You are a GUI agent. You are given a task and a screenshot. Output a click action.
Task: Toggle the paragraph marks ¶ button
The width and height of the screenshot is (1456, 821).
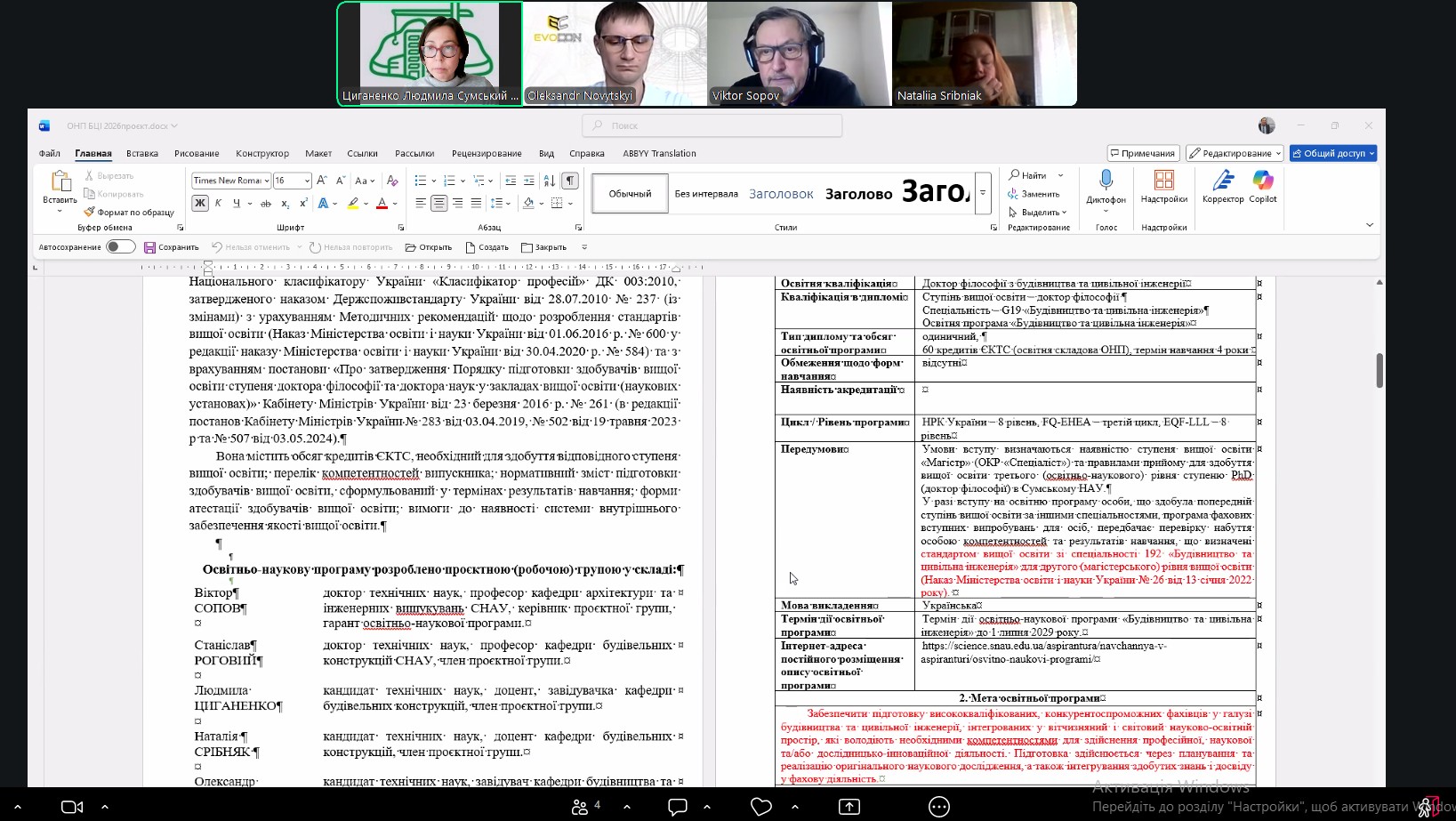pos(570,181)
